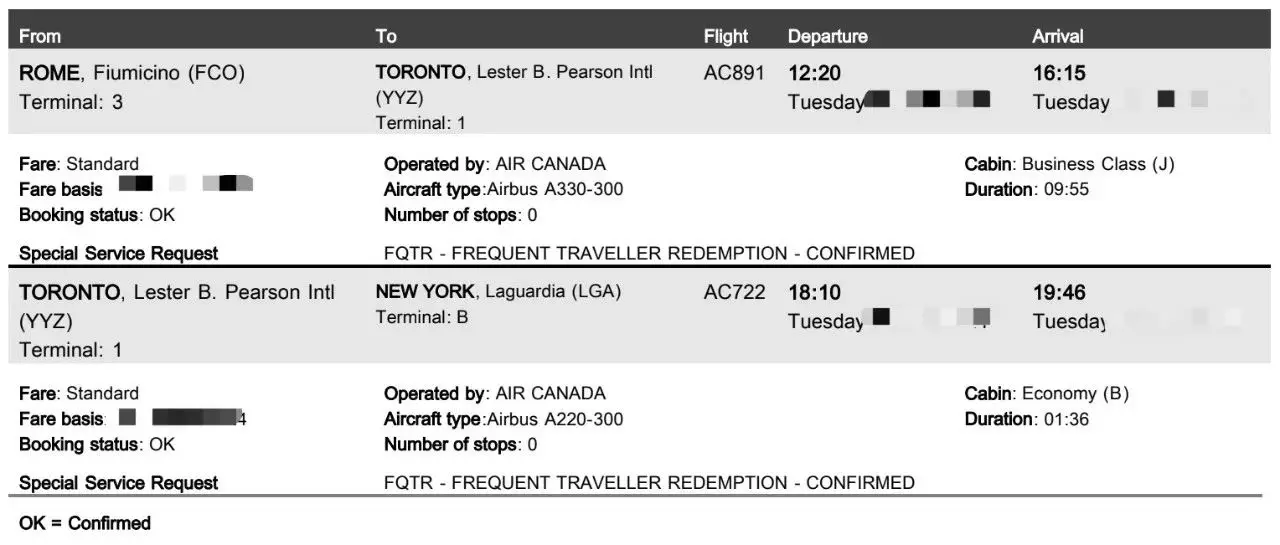The width and height of the screenshot is (1280, 545).
Task: Select the Flight column header
Action: pos(726,36)
